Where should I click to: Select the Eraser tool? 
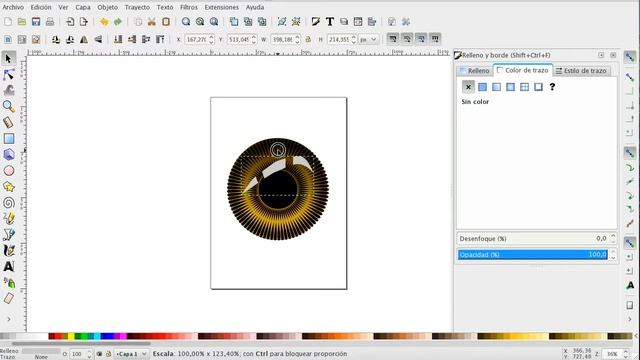tap(9, 298)
